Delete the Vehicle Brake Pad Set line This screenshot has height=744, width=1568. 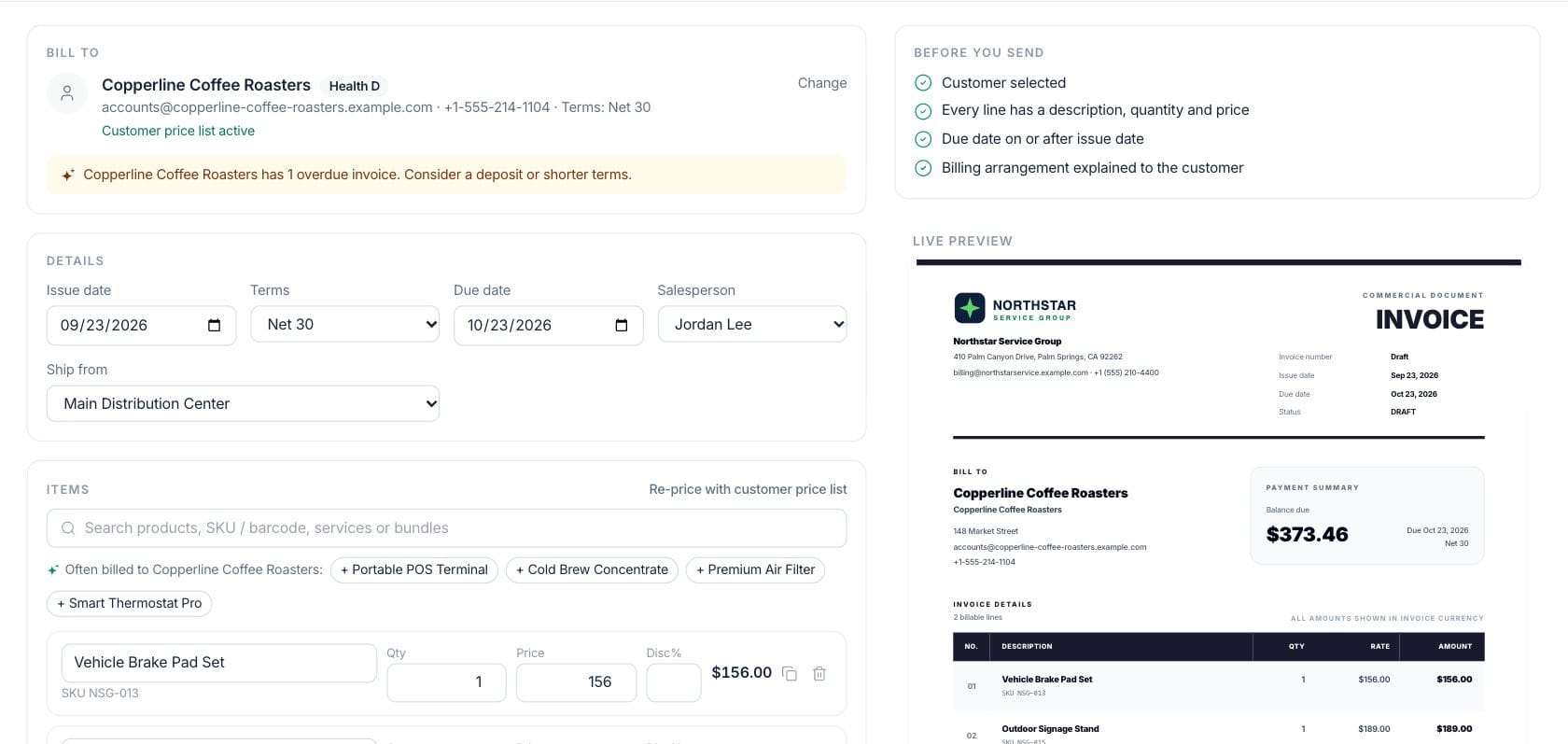(819, 673)
